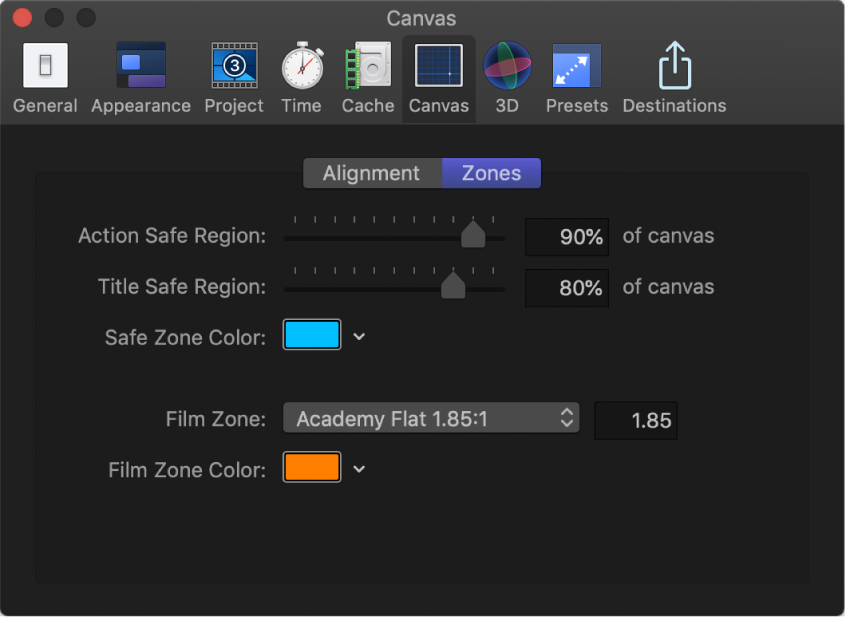Viewport: 846px width, 617px height.
Task: Open the 3D preferences pane
Action: pyautogui.click(x=507, y=77)
